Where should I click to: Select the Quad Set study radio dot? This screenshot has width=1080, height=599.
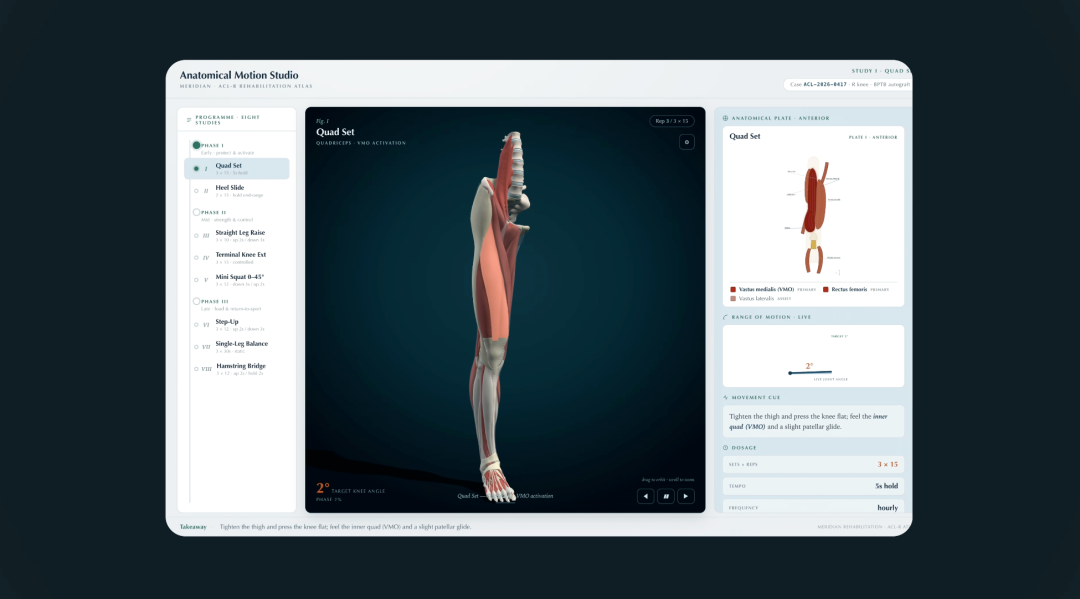tap(196, 169)
